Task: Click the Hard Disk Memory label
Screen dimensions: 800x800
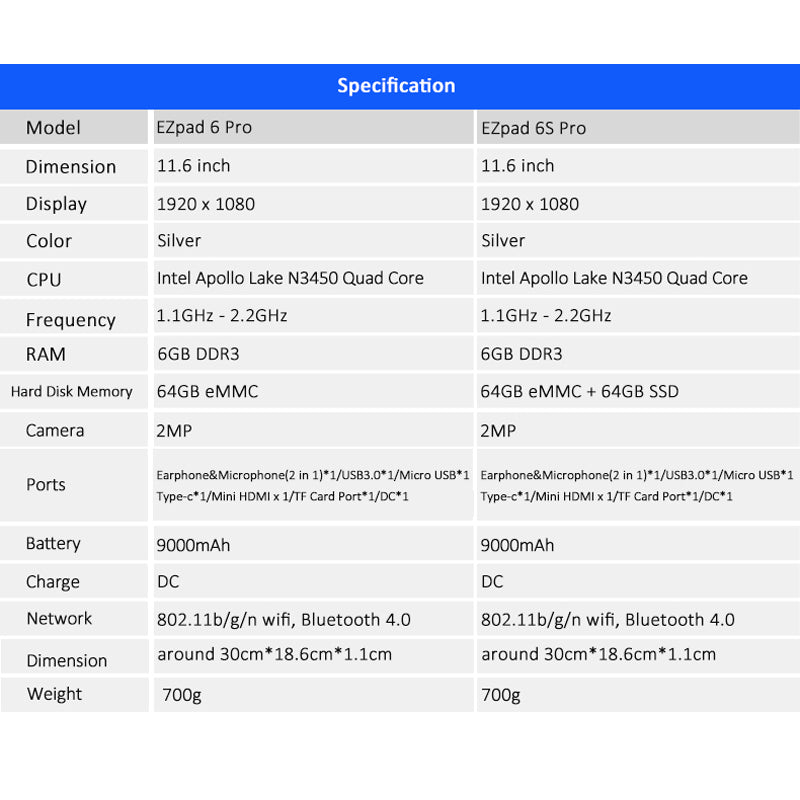Action: (x=71, y=392)
